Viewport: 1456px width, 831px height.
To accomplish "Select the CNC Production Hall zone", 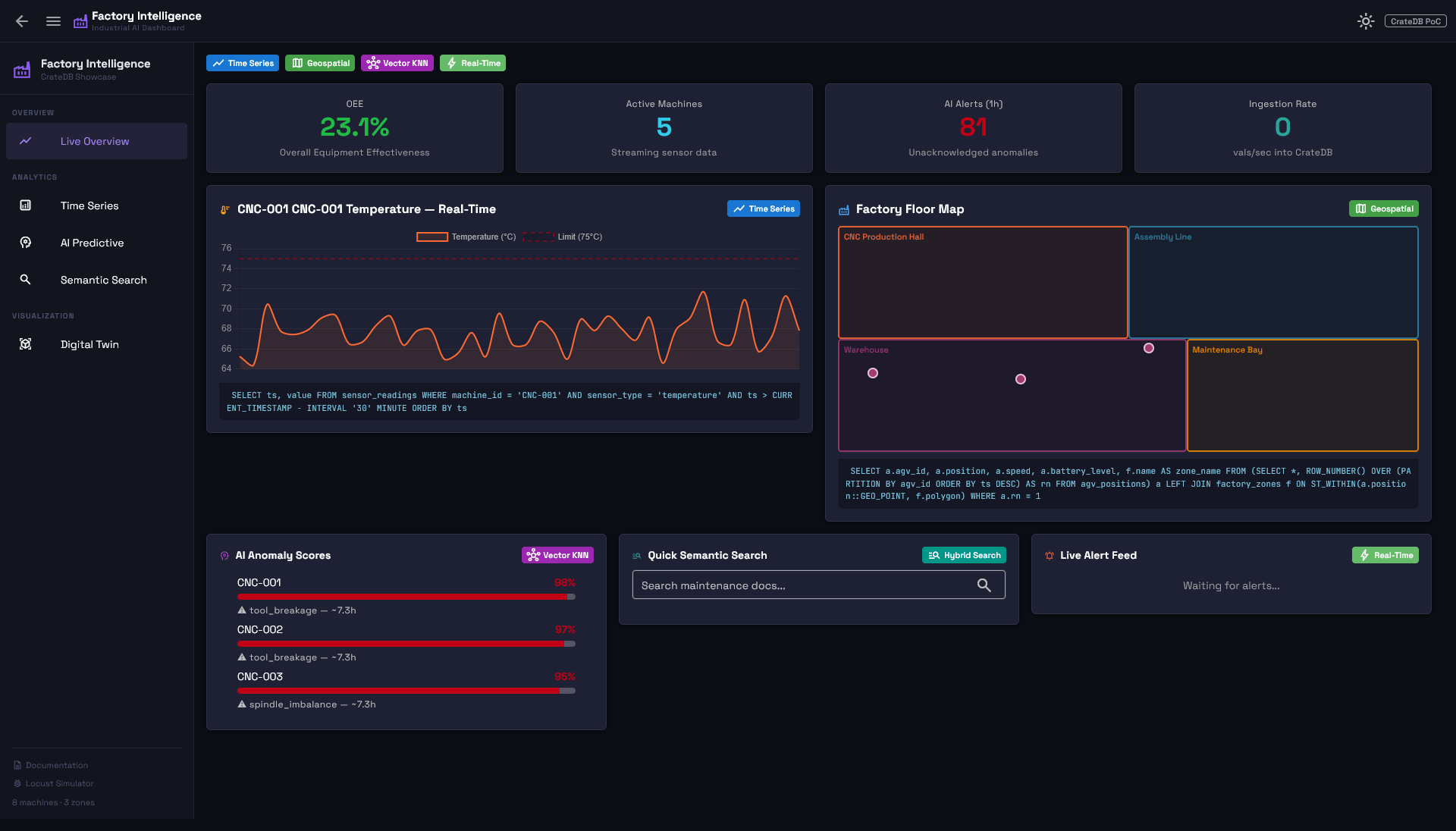I will [x=983, y=282].
